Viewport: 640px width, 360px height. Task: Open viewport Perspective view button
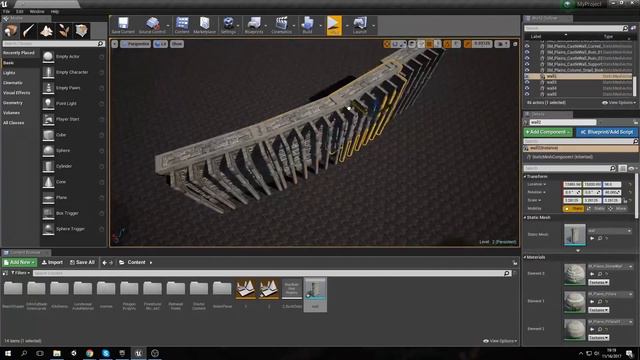coord(136,44)
